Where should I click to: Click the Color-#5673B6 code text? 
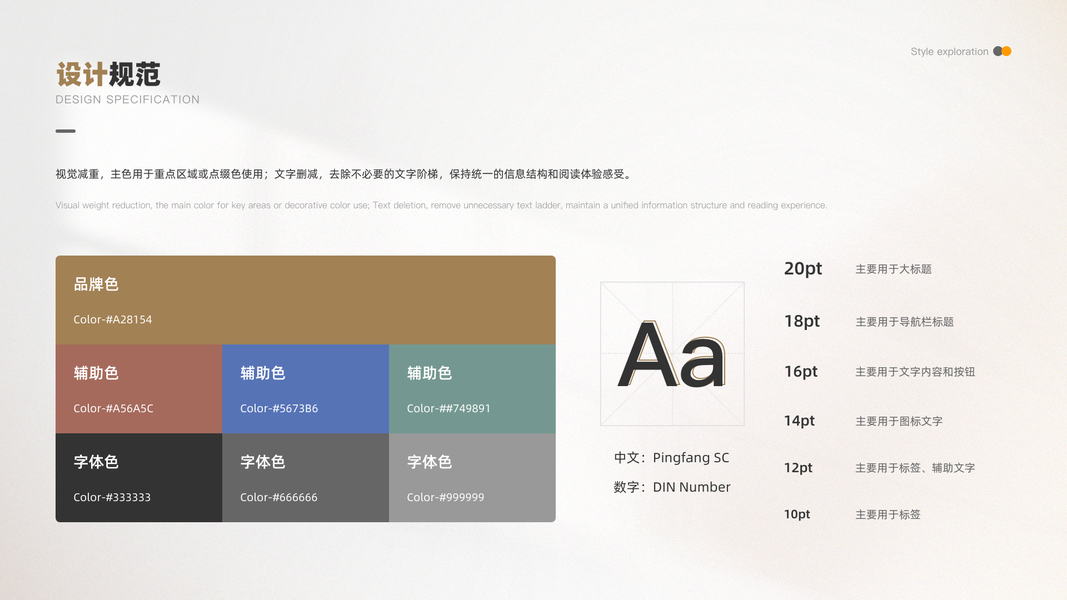279,409
